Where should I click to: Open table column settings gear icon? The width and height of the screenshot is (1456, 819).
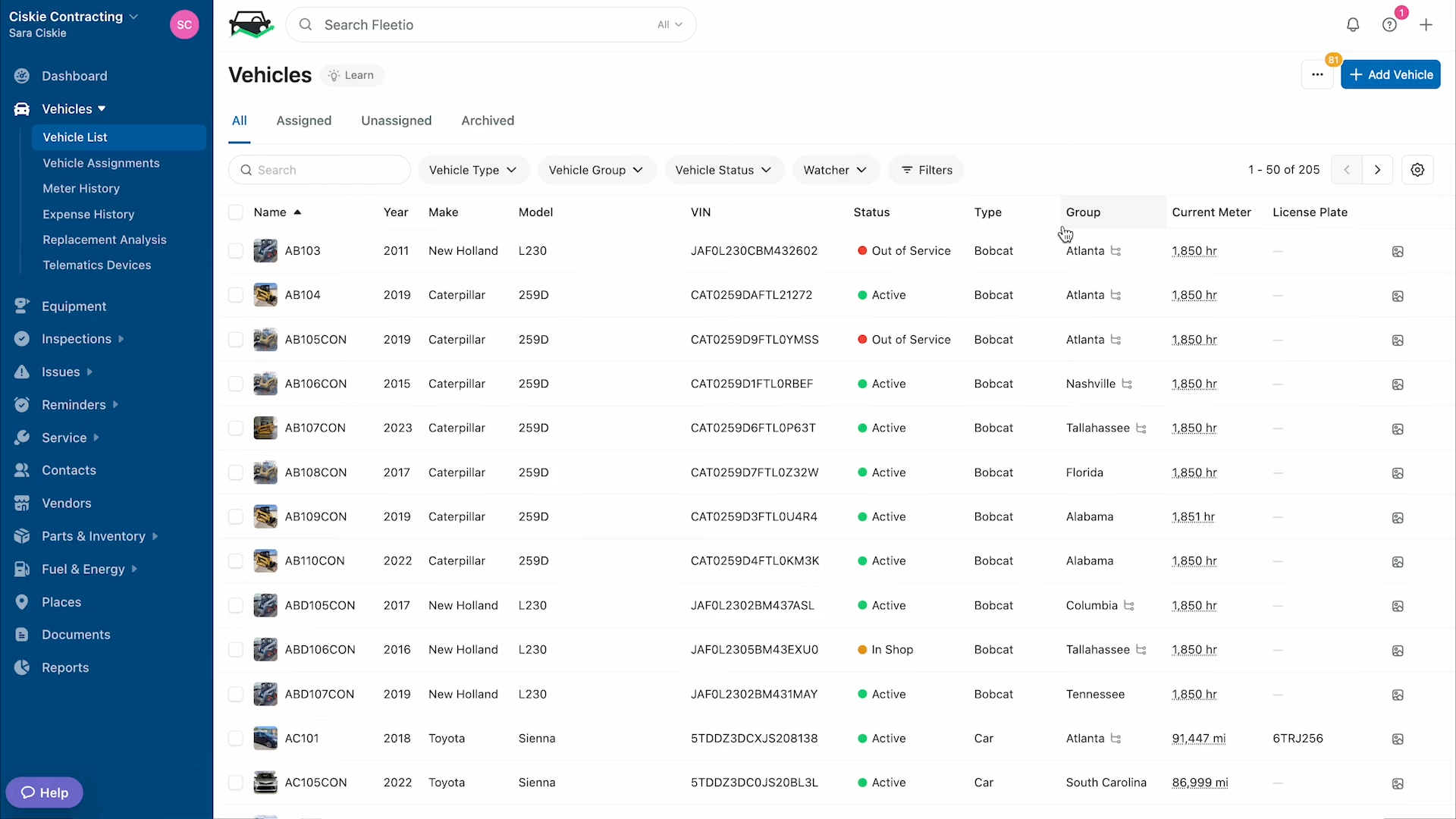(x=1417, y=170)
